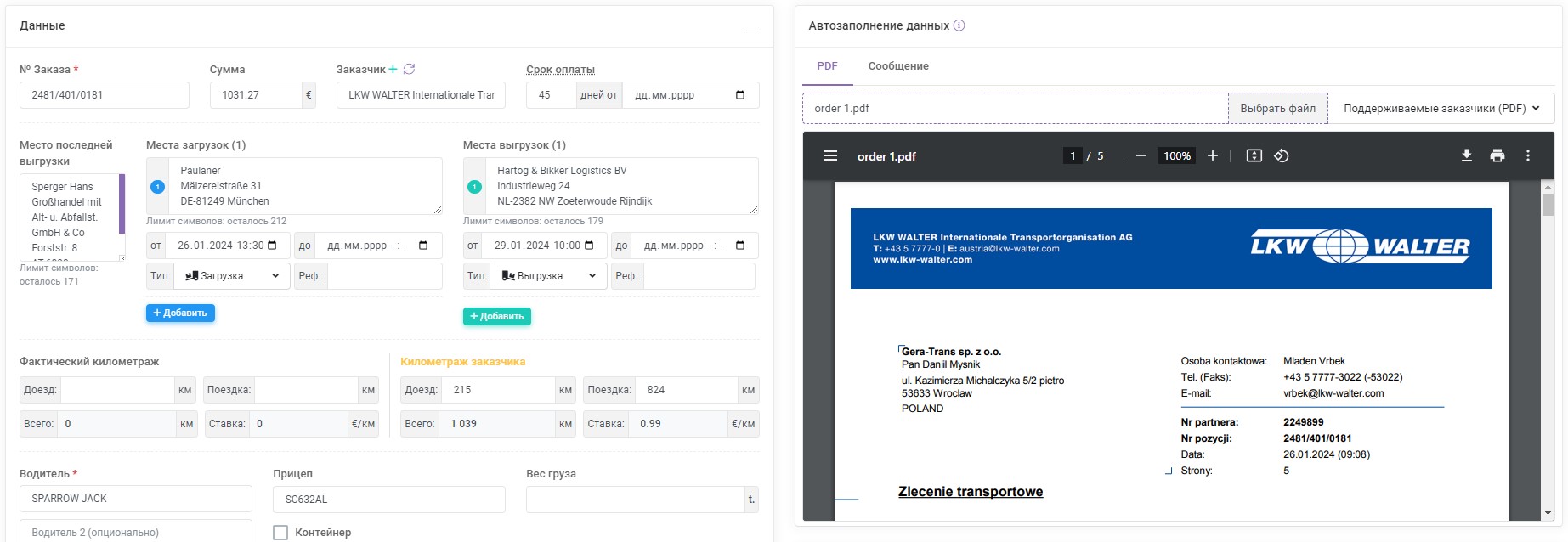1568x542 pixels.
Task: Collapse the Данные panel with the minus icon
Action: pos(751,31)
